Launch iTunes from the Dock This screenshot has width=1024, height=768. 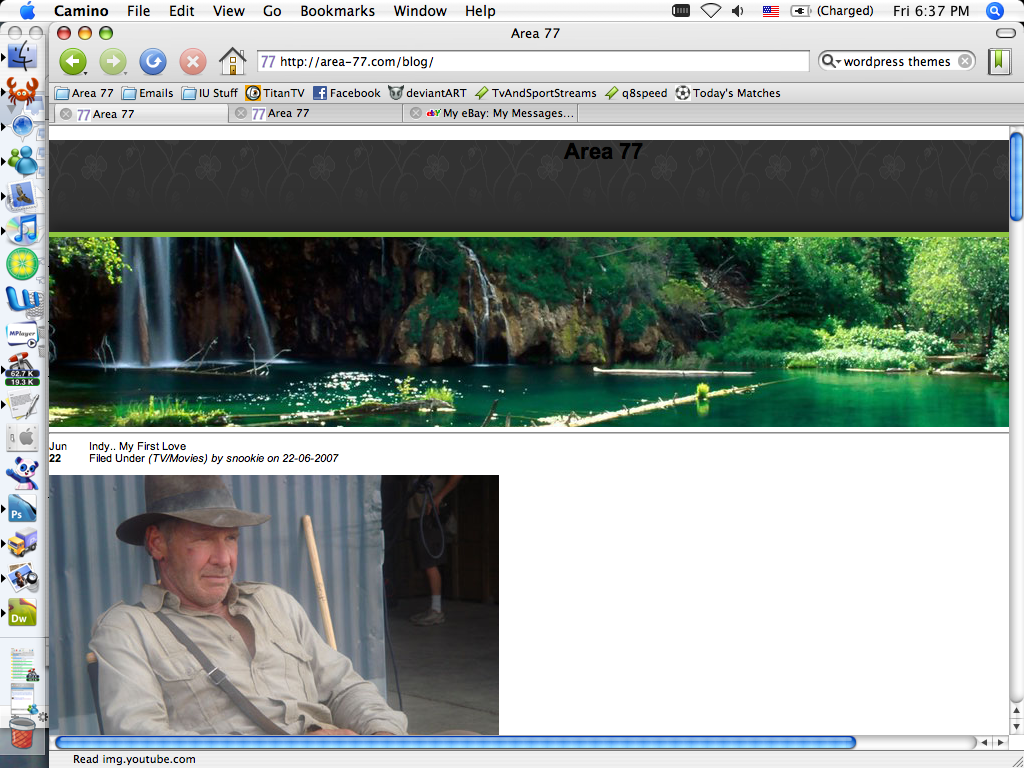23,230
